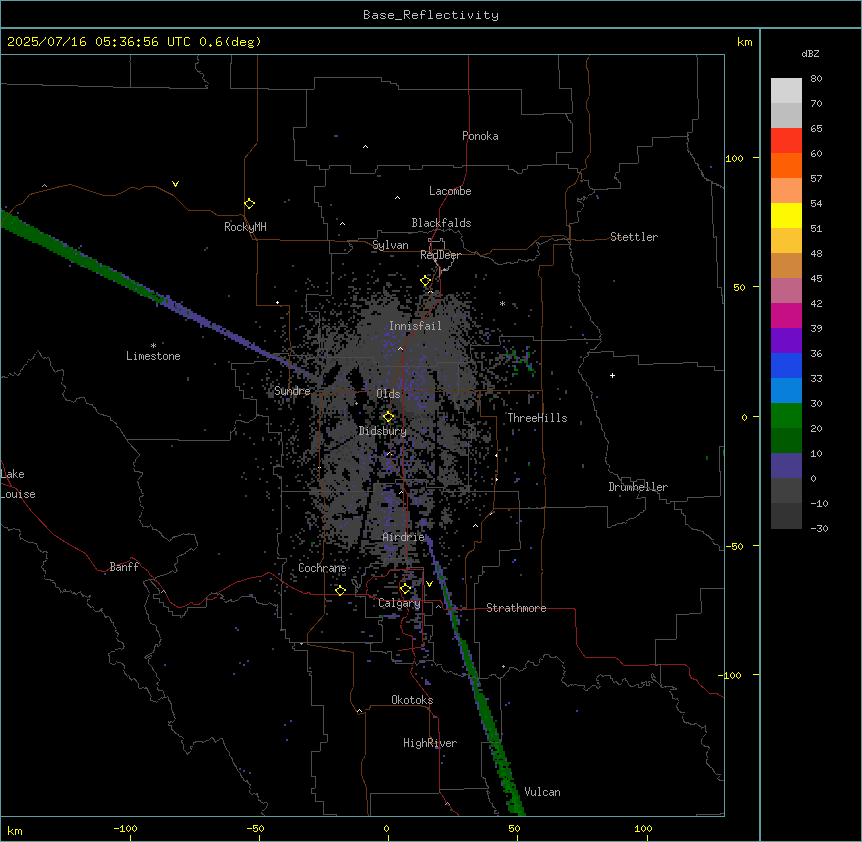862x842 pixels.
Task: Click the Vulcan label
Action: click(x=542, y=792)
